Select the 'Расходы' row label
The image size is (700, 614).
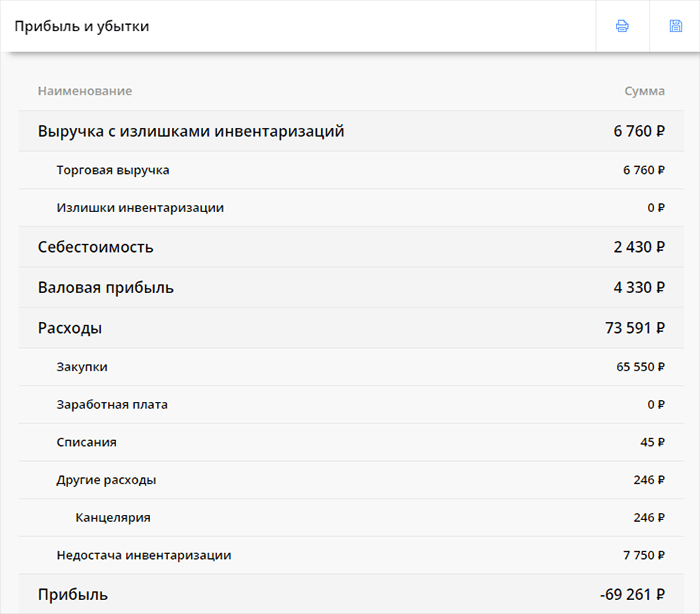(x=70, y=328)
